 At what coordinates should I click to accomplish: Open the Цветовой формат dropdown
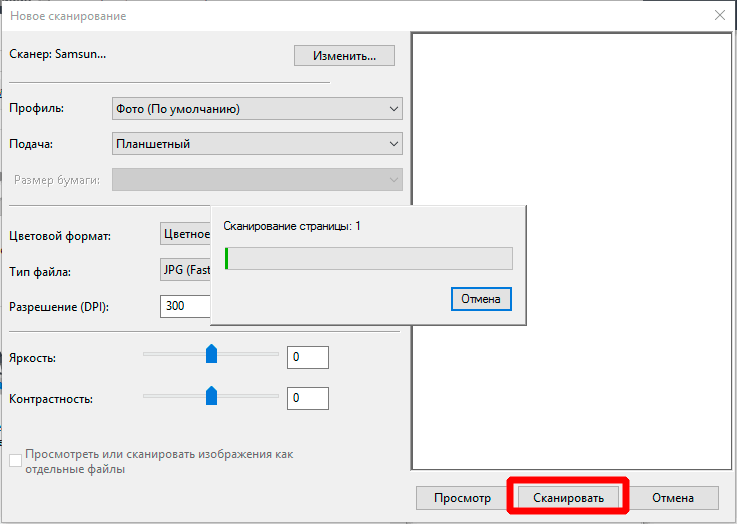[186, 235]
